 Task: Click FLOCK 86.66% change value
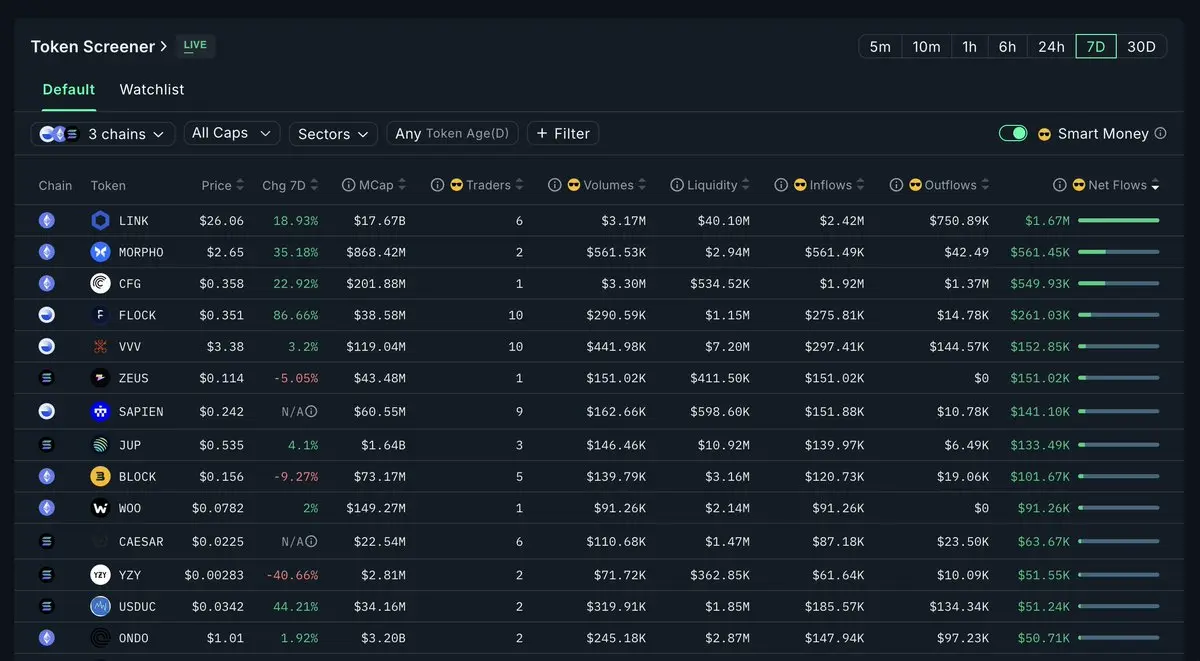pos(296,315)
